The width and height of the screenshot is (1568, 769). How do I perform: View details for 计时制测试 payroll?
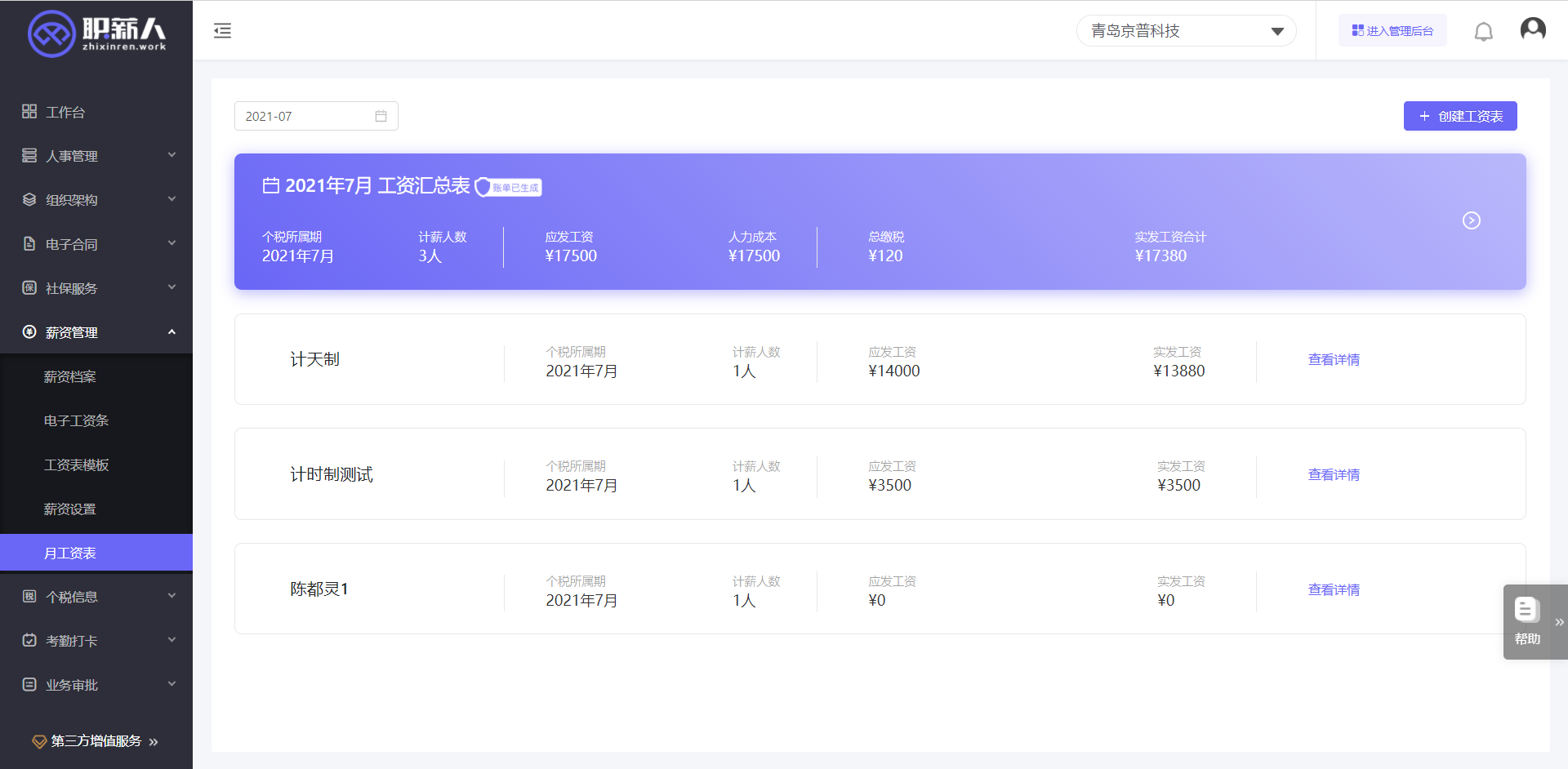point(1334,474)
